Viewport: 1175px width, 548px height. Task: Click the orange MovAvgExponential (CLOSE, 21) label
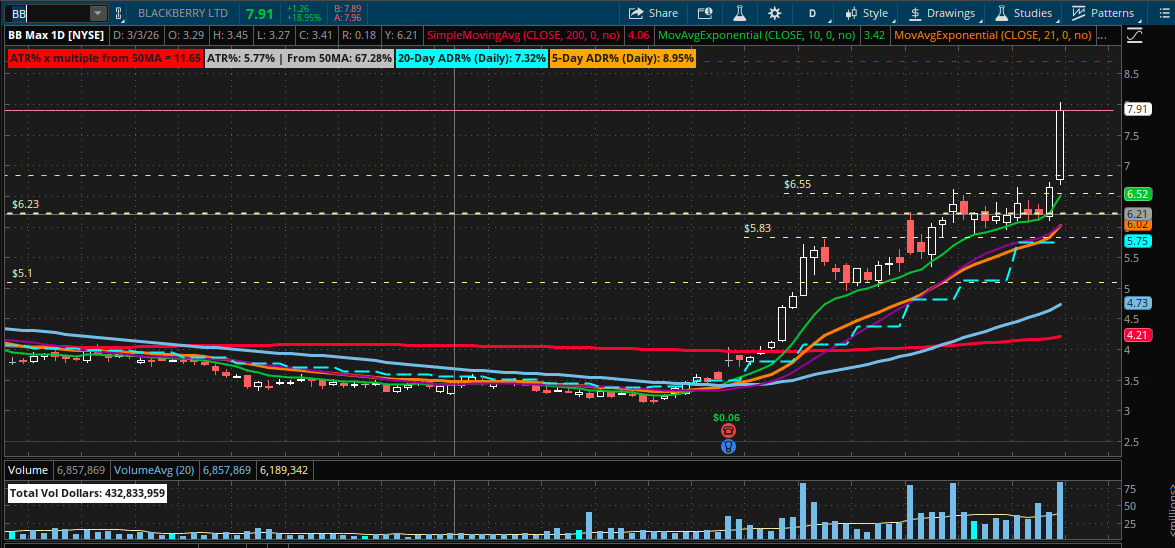pos(993,34)
